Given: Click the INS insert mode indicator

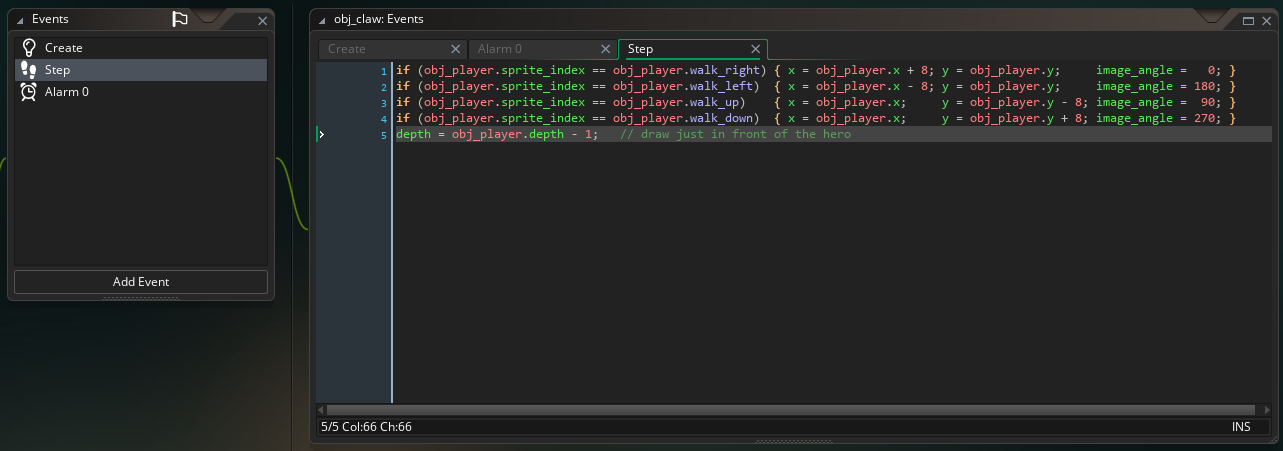Looking at the screenshot, I should [1241, 427].
